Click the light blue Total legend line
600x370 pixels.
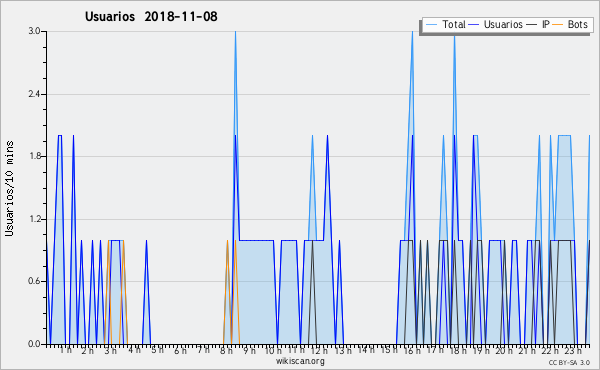431,24
